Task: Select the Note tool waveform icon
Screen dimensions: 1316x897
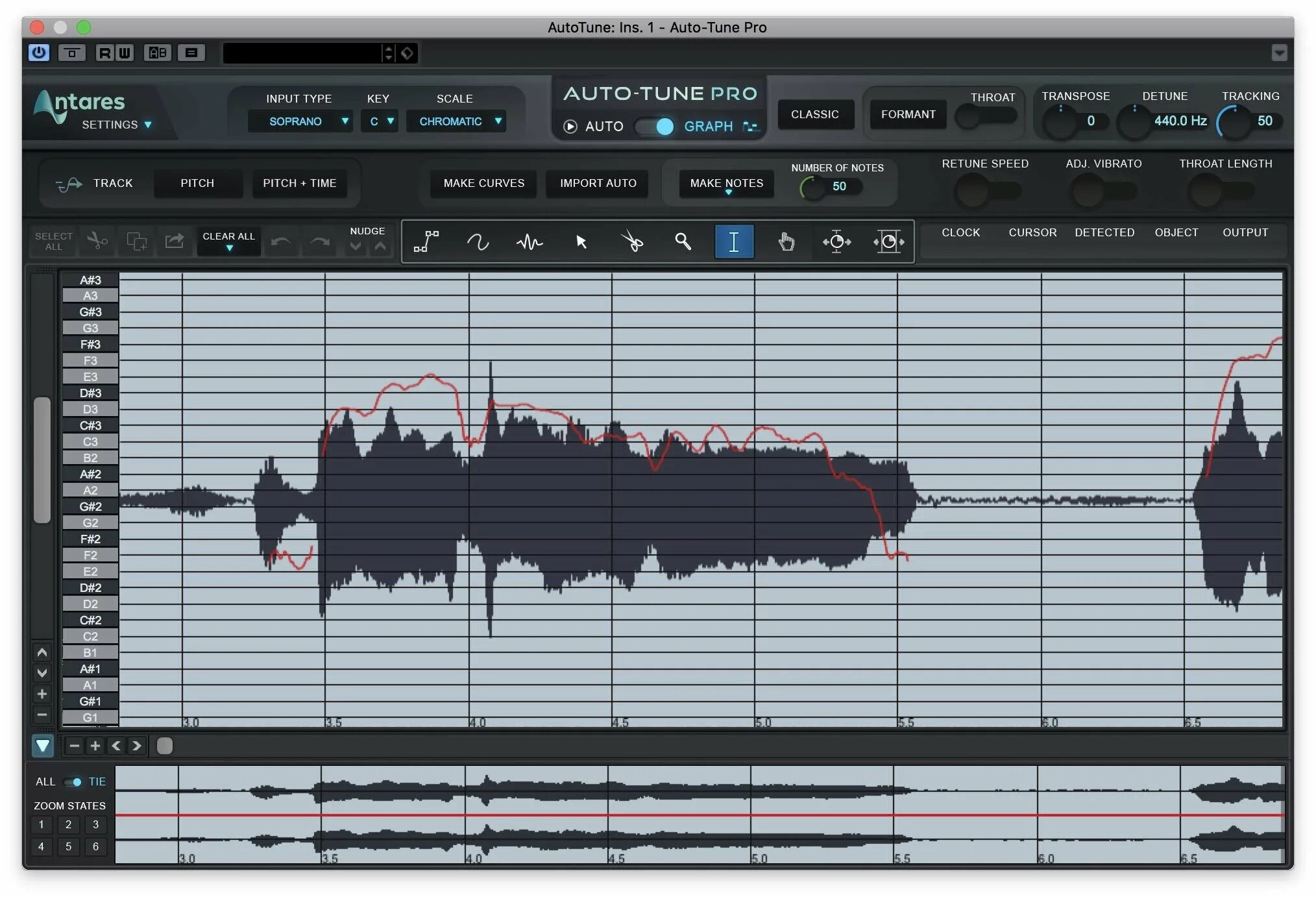Action: (x=529, y=242)
